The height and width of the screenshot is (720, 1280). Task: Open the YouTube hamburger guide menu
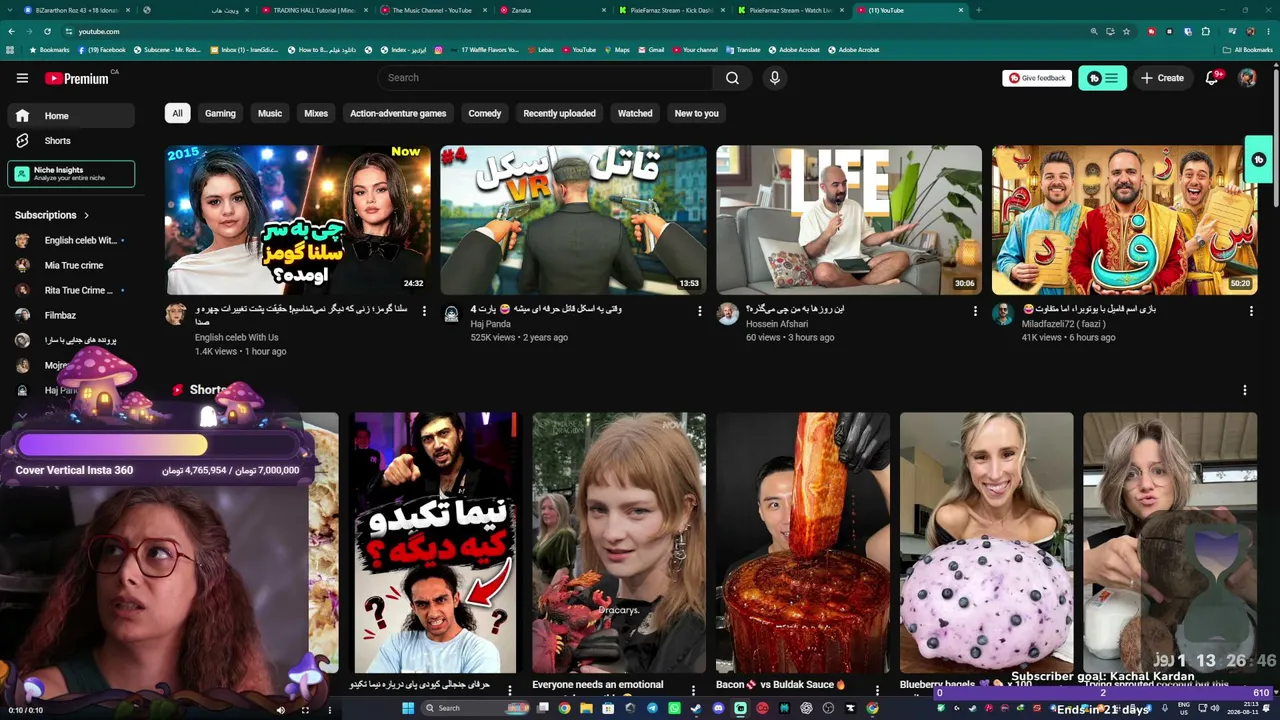coord(22,78)
